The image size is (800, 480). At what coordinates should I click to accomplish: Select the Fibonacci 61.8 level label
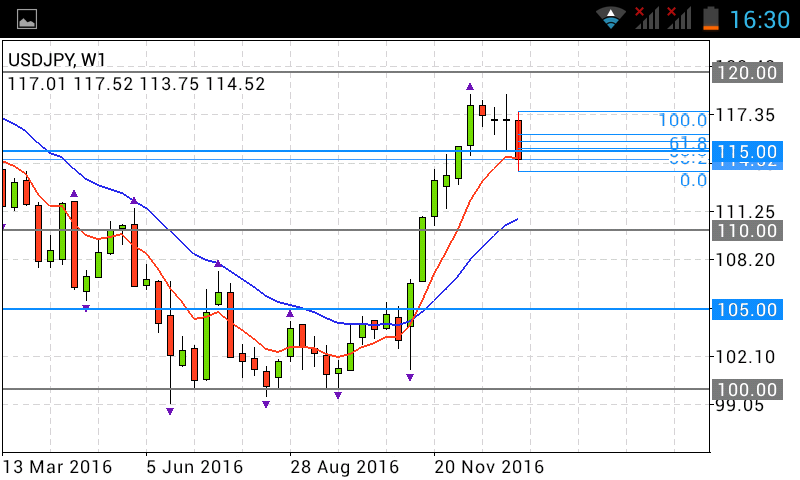click(x=688, y=142)
